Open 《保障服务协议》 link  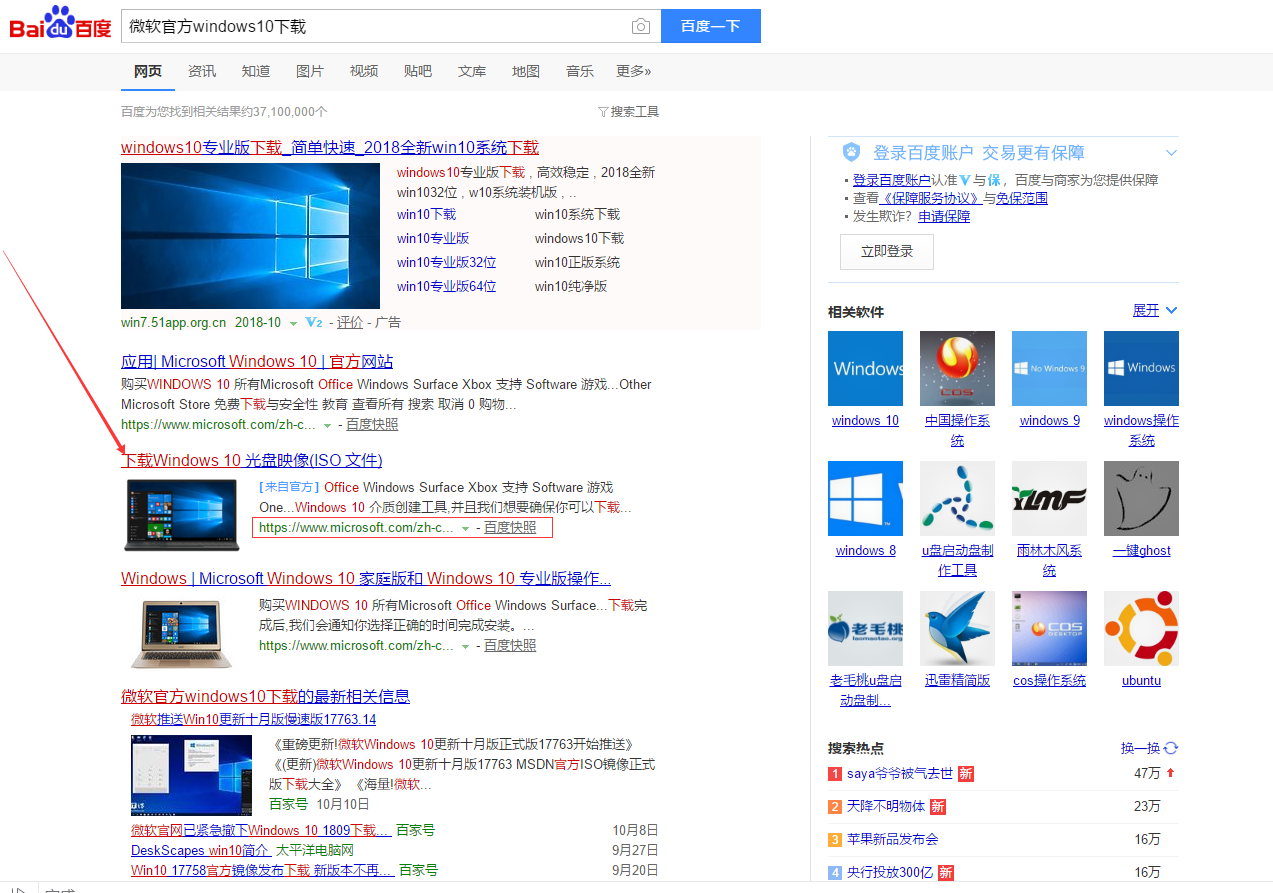[931, 198]
